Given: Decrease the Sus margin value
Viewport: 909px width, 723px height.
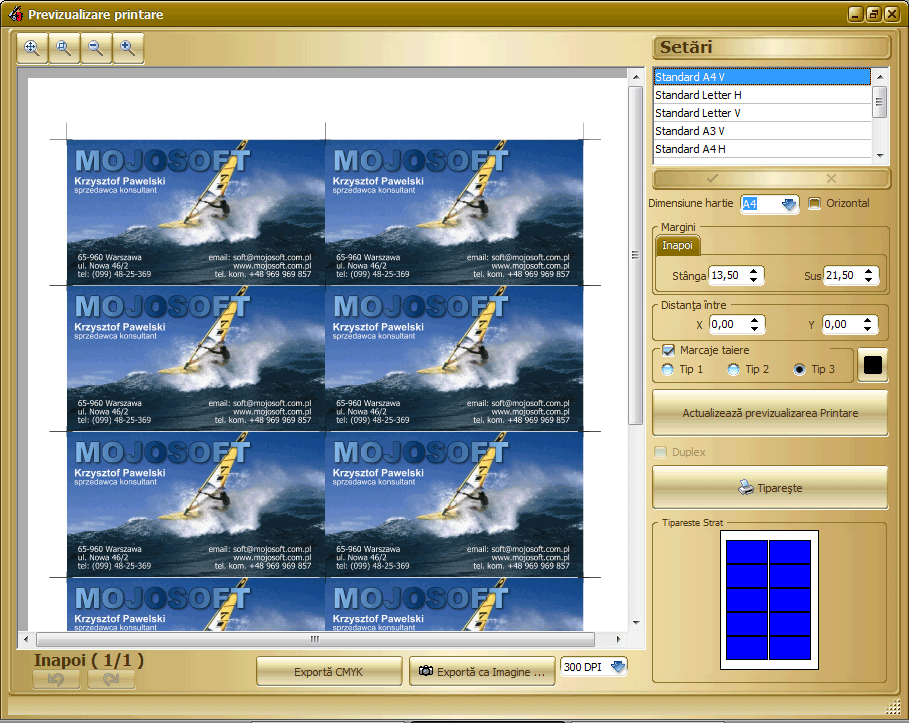Looking at the screenshot, I should click(x=868, y=280).
